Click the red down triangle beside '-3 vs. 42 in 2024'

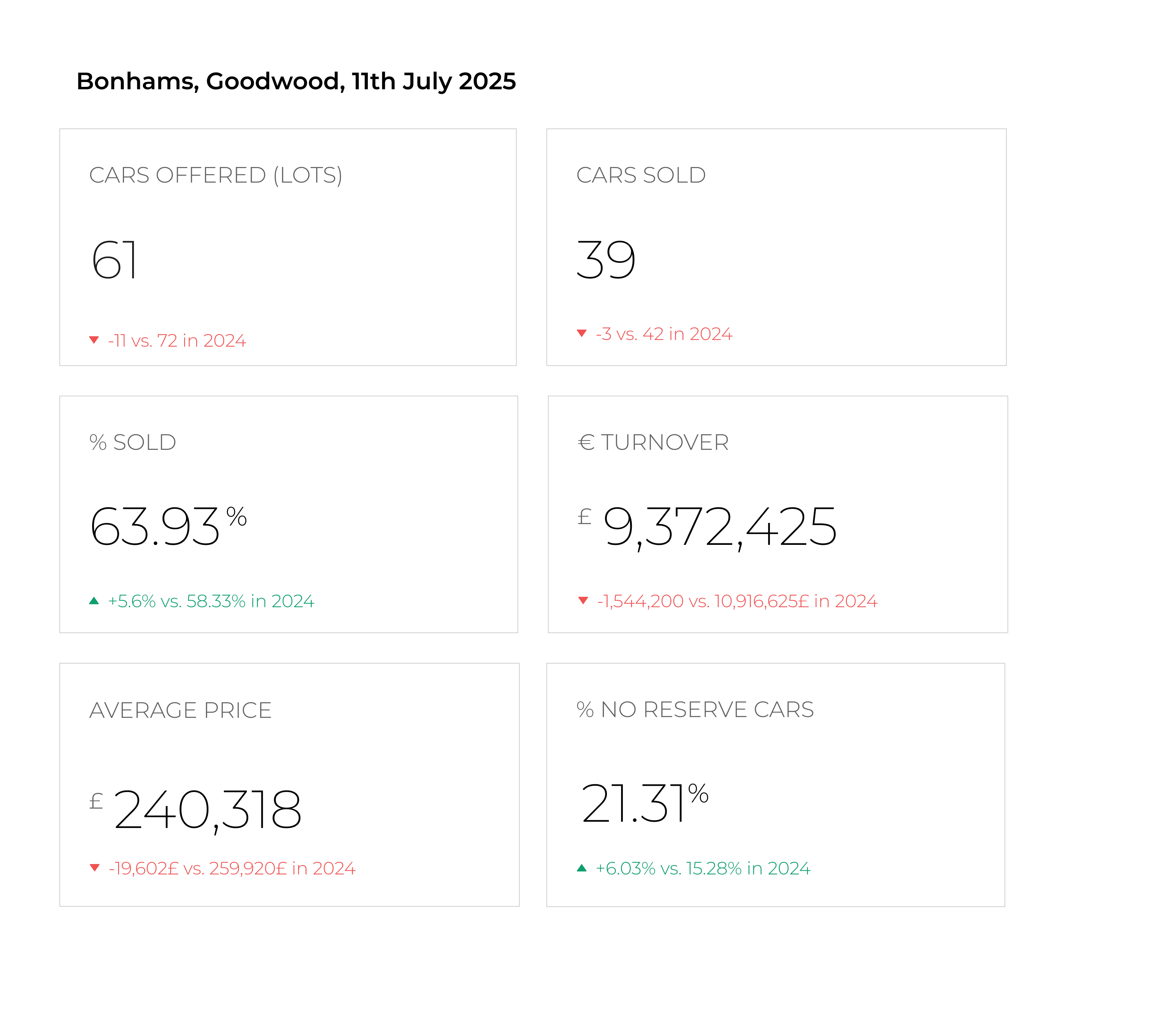581,333
